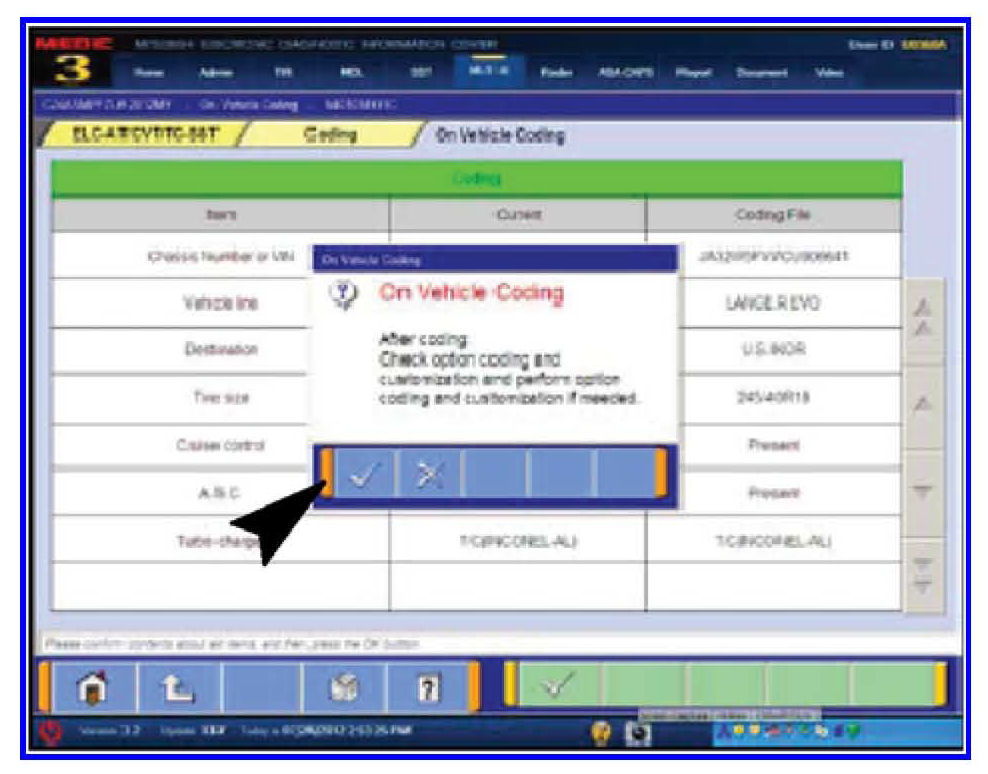Click the yellow round icon in the status bar
This screenshot has height=774, width=988.
(602, 732)
